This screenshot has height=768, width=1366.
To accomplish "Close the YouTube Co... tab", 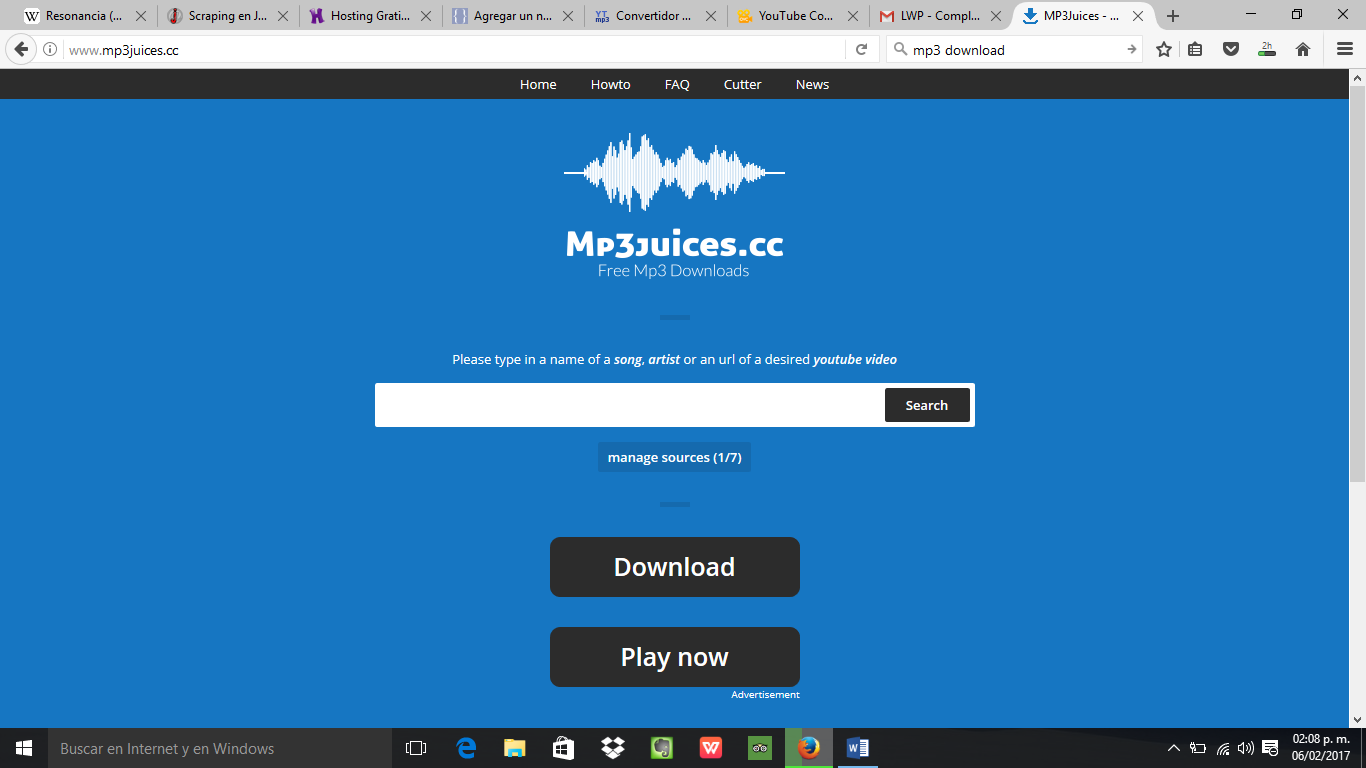I will pos(851,16).
